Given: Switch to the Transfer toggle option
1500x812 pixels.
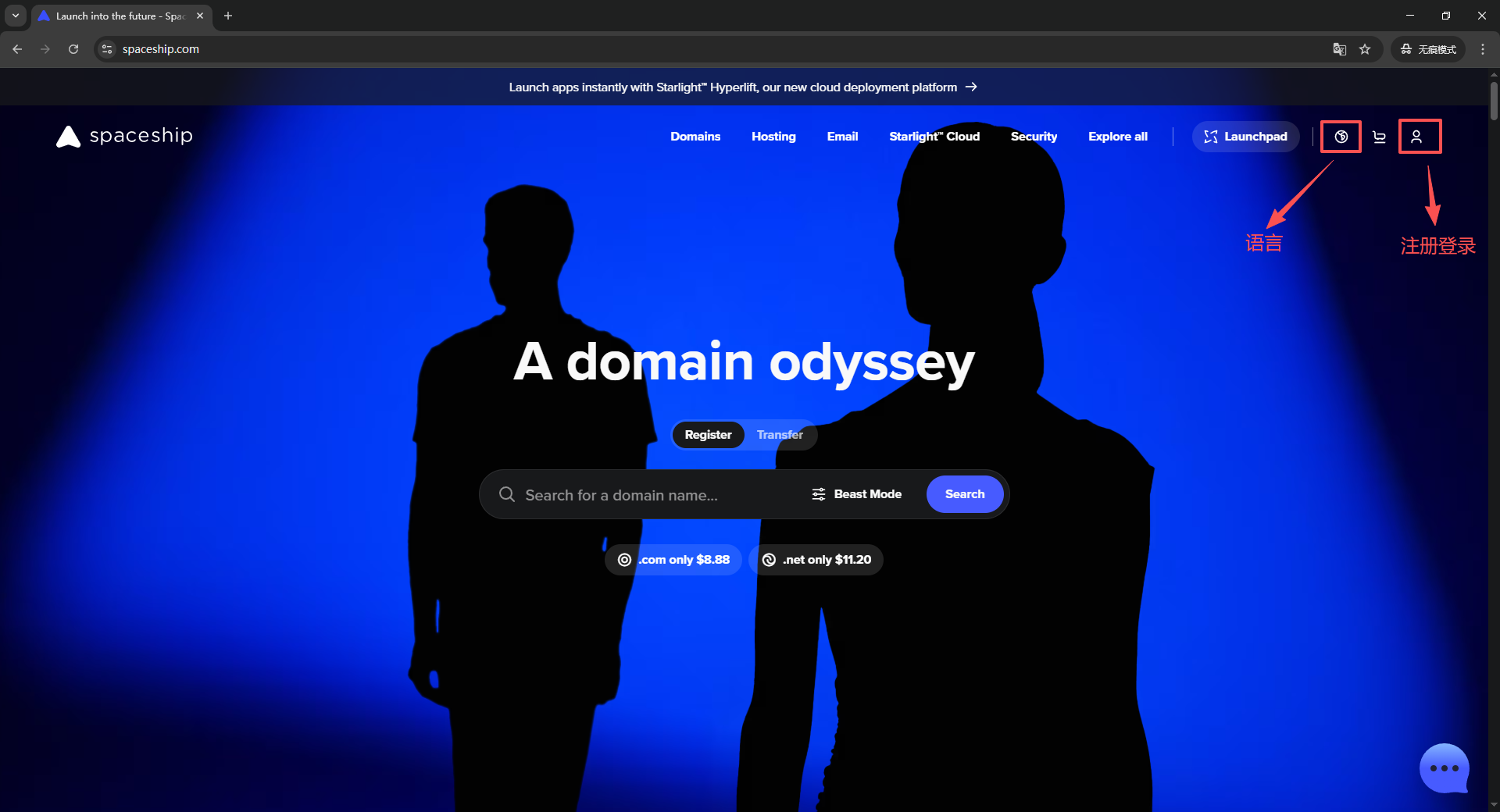Looking at the screenshot, I should point(779,435).
